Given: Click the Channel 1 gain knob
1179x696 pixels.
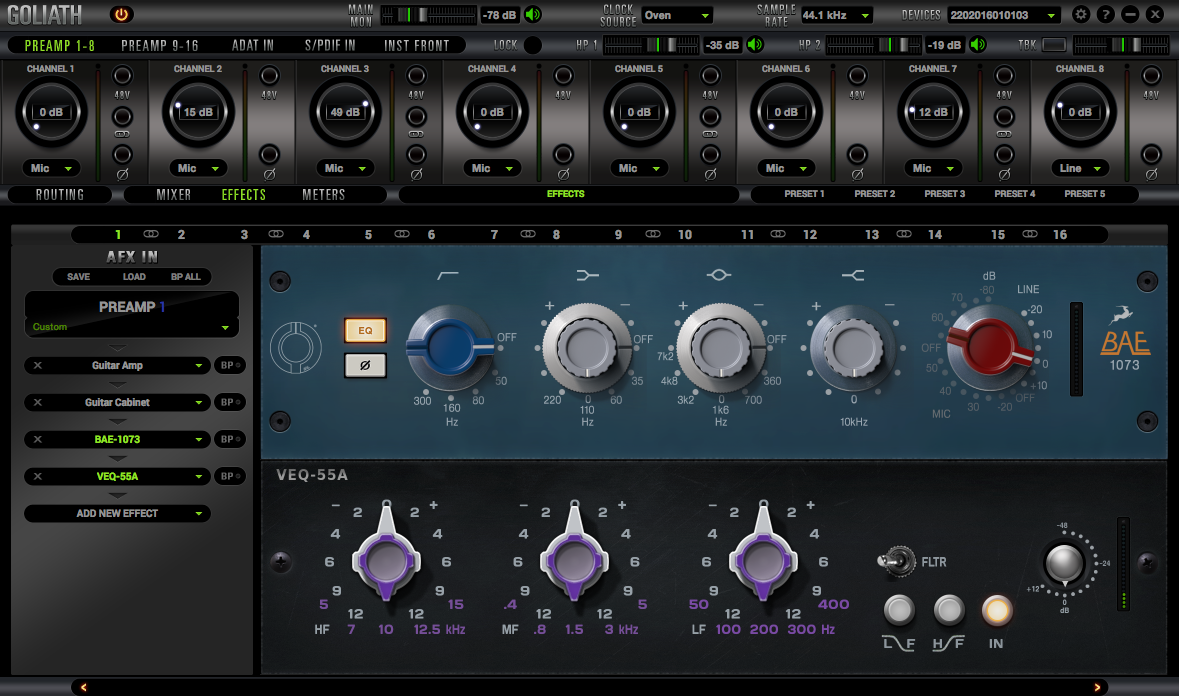Looking at the screenshot, I should (x=51, y=112).
